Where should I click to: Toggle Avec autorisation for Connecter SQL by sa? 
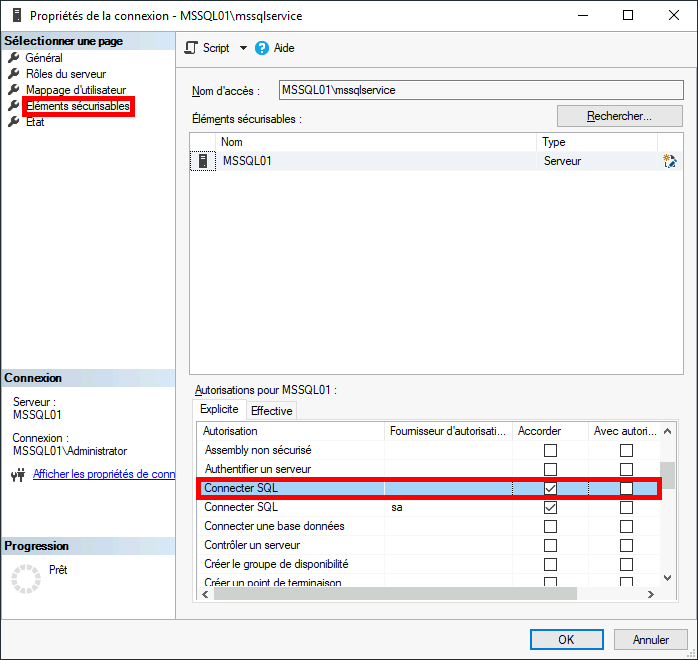point(626,507)
